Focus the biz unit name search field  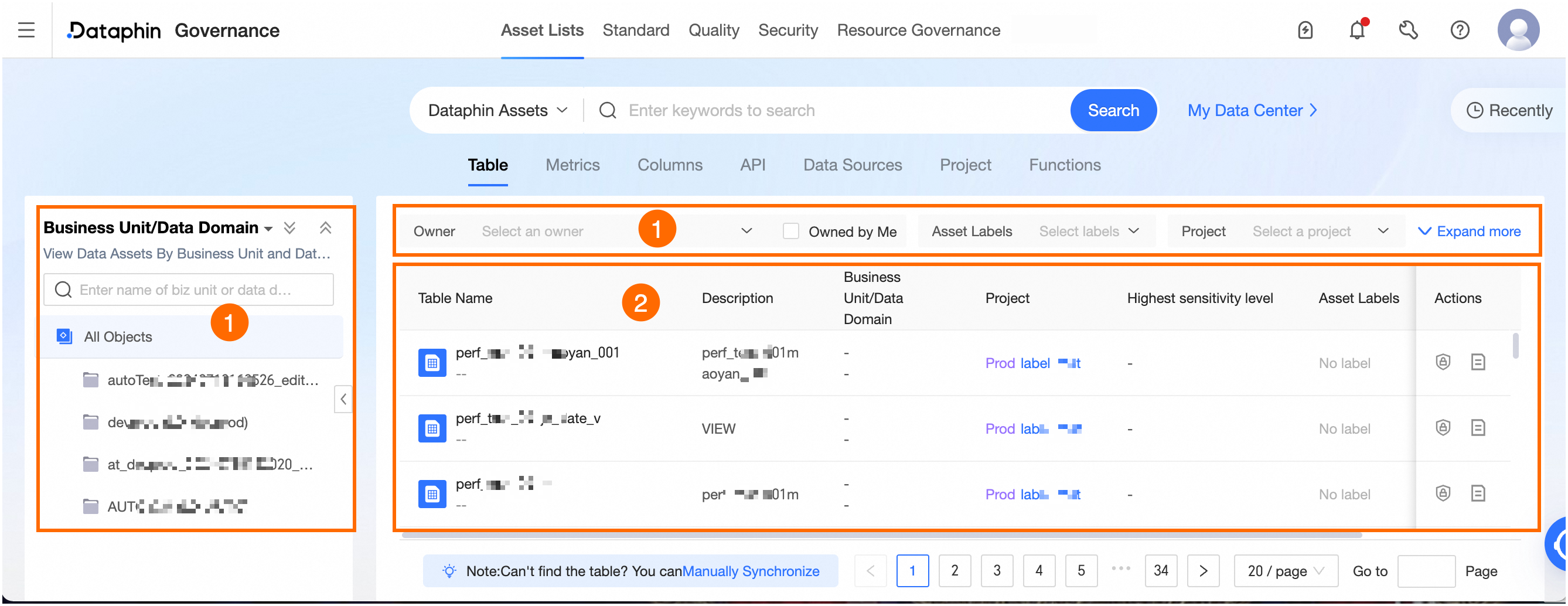[189, 290]
